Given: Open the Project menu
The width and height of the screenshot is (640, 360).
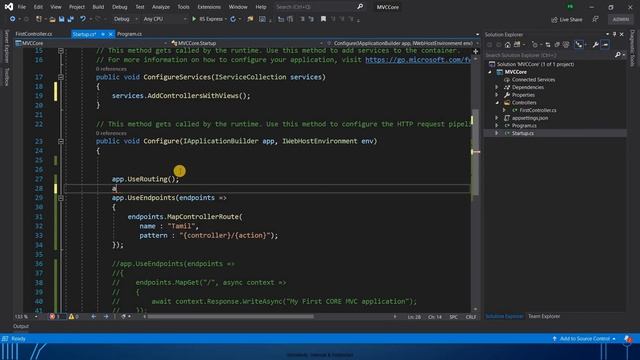Looking at the screenshot, I should point(77,7).
